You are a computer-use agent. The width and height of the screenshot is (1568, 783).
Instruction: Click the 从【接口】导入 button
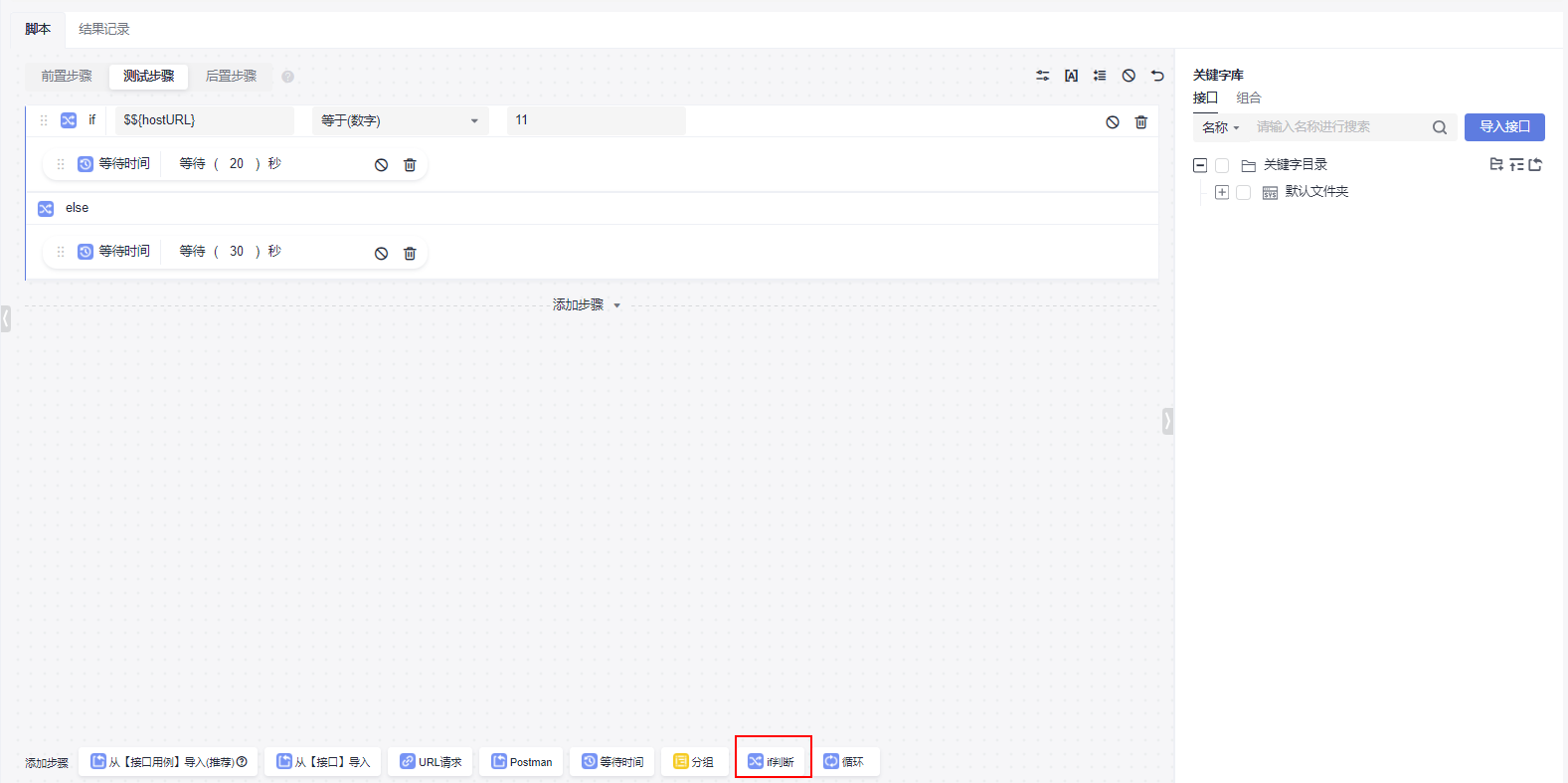pos(322,762)
